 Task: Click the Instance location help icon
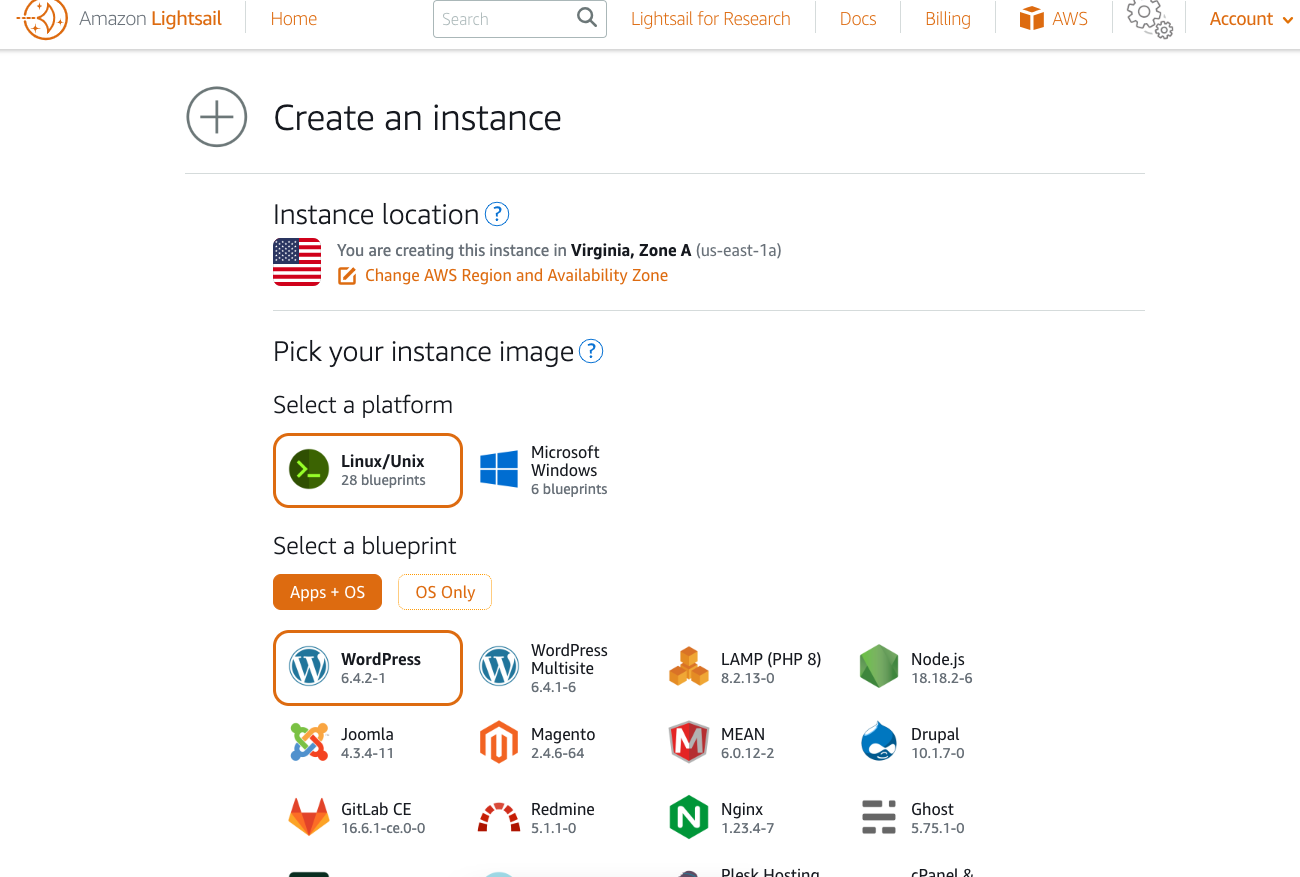(x=497, y=214)
